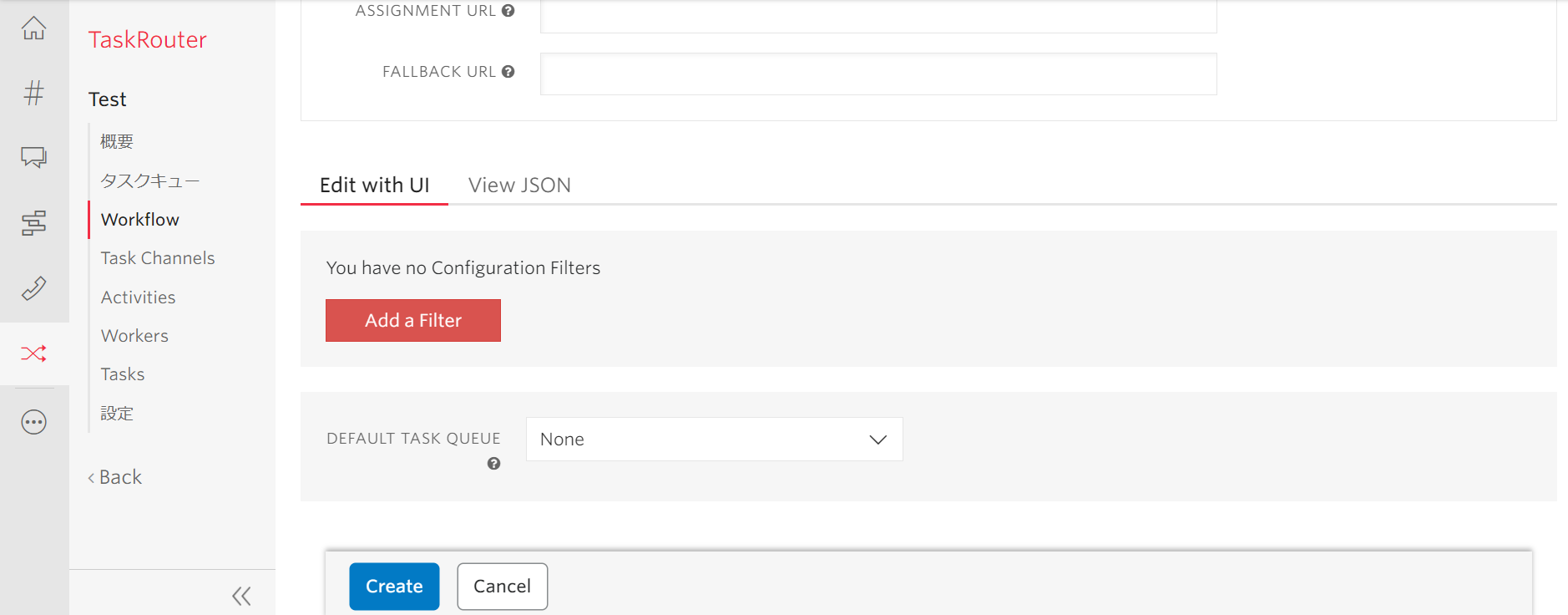Click the Studio flow icon in sidebar
The image size is (1568, 615).
tap(33, 223)
